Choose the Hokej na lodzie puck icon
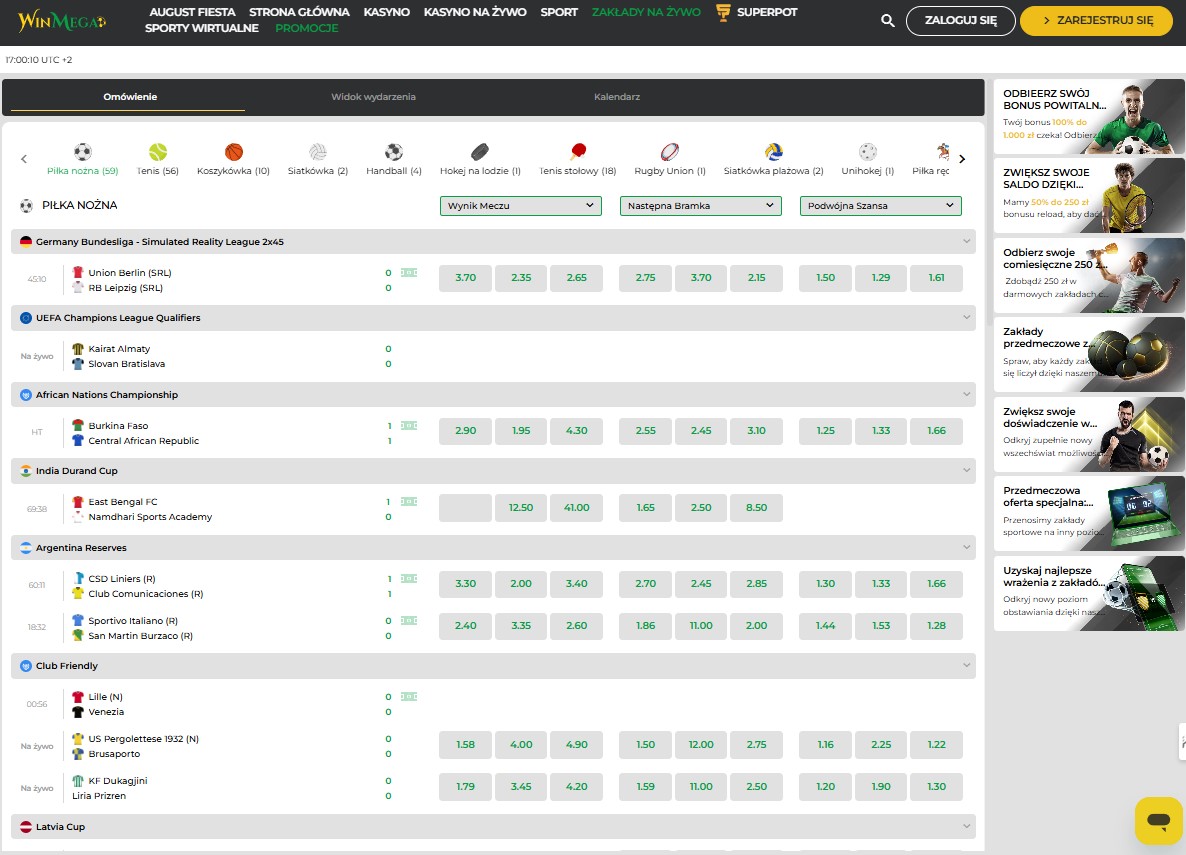The image size is (1186, 855). point(480,152)
